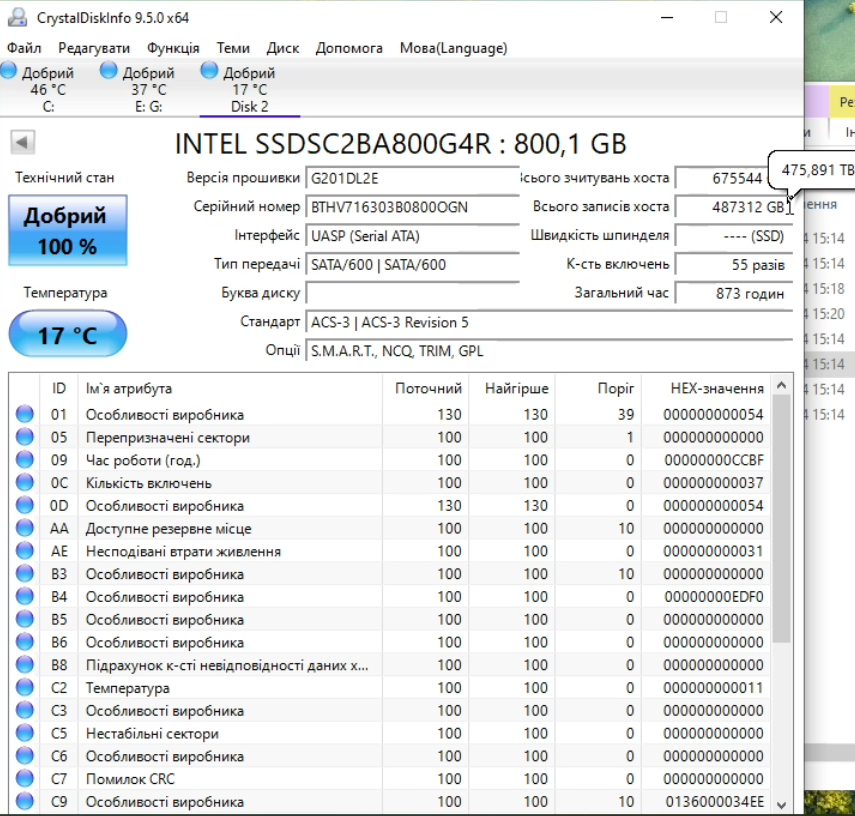Open the Функція menu

pyautogui.click(x=173, y=48)
